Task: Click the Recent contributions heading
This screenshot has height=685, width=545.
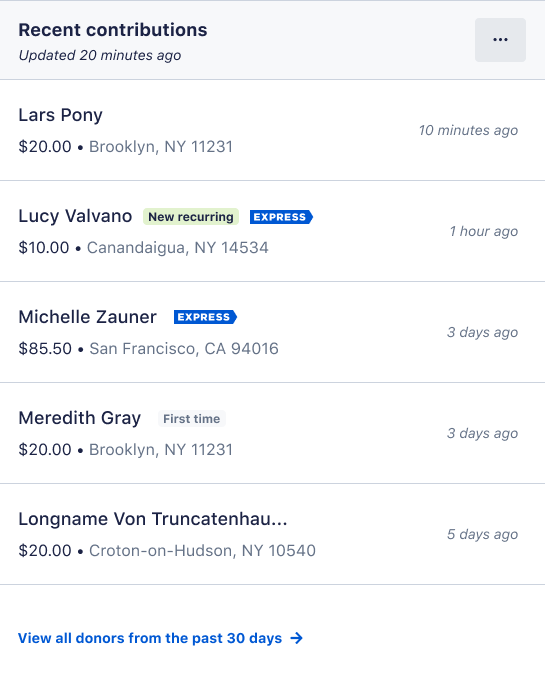Action: click(113, 30)
